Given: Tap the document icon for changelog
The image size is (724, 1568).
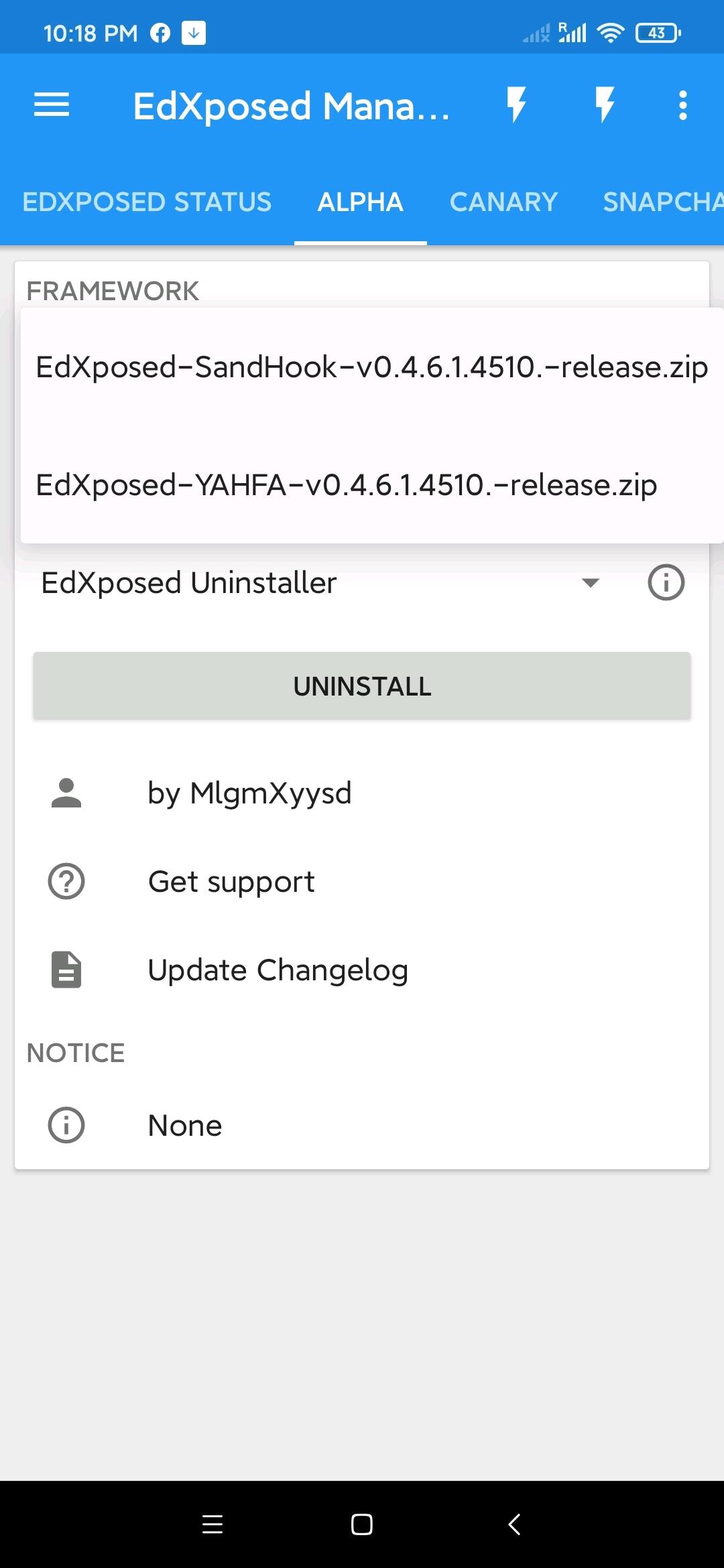Looking at the screenshot, I should point(66,970).
